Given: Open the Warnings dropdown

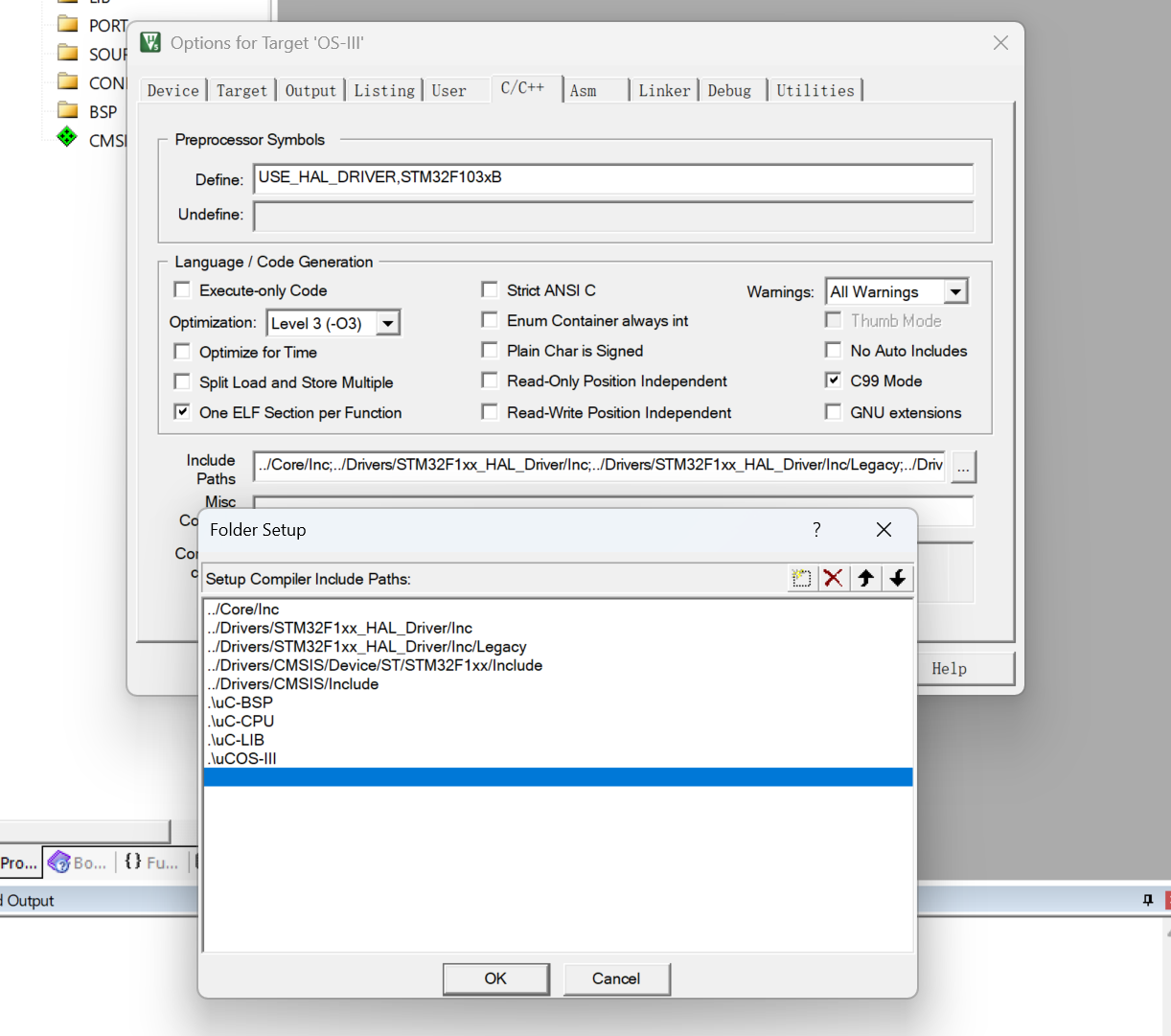Looking at the screenshot, I should [955, 291].
